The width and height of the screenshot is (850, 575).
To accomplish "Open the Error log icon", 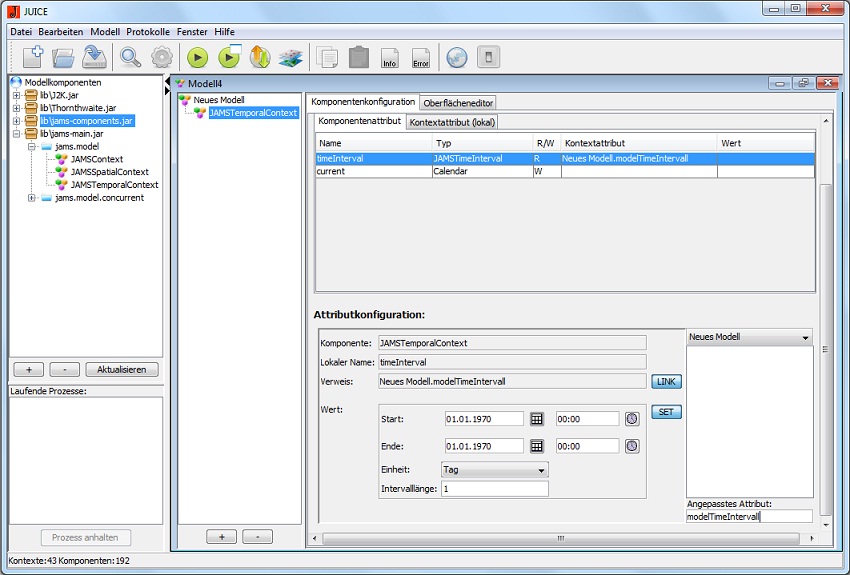I will click(421, 58).
